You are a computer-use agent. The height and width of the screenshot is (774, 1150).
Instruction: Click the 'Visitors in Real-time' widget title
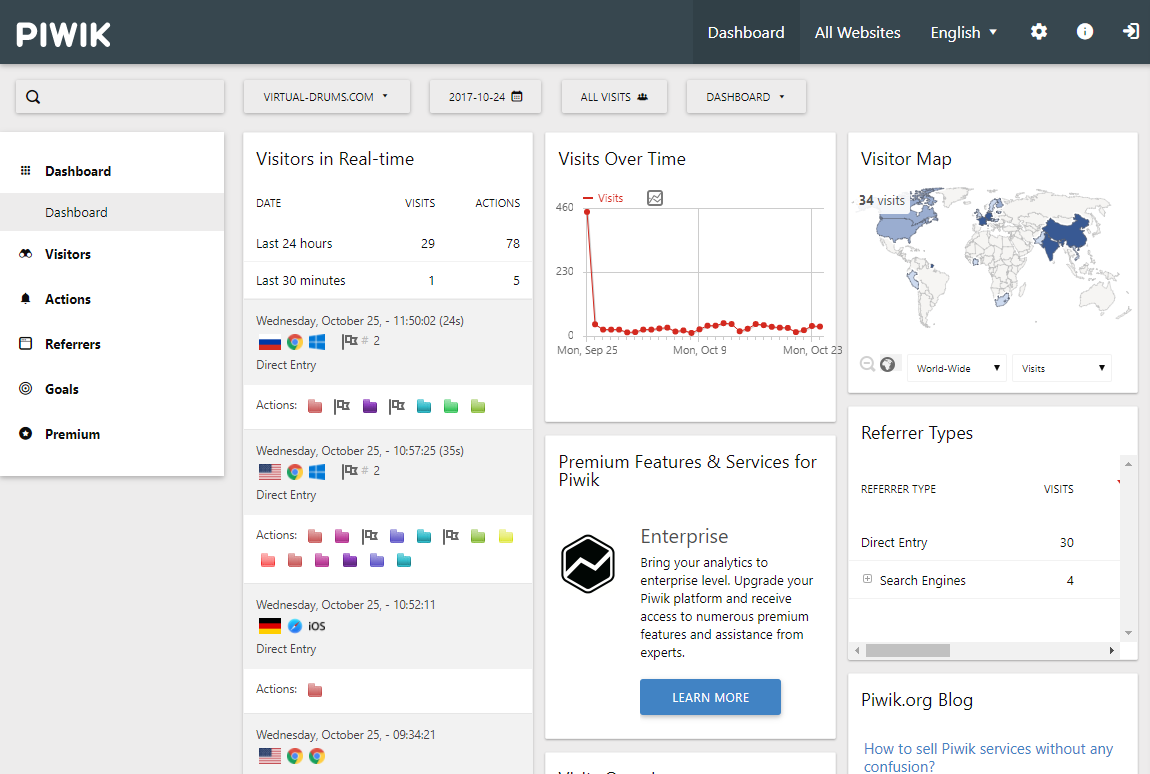334,158
